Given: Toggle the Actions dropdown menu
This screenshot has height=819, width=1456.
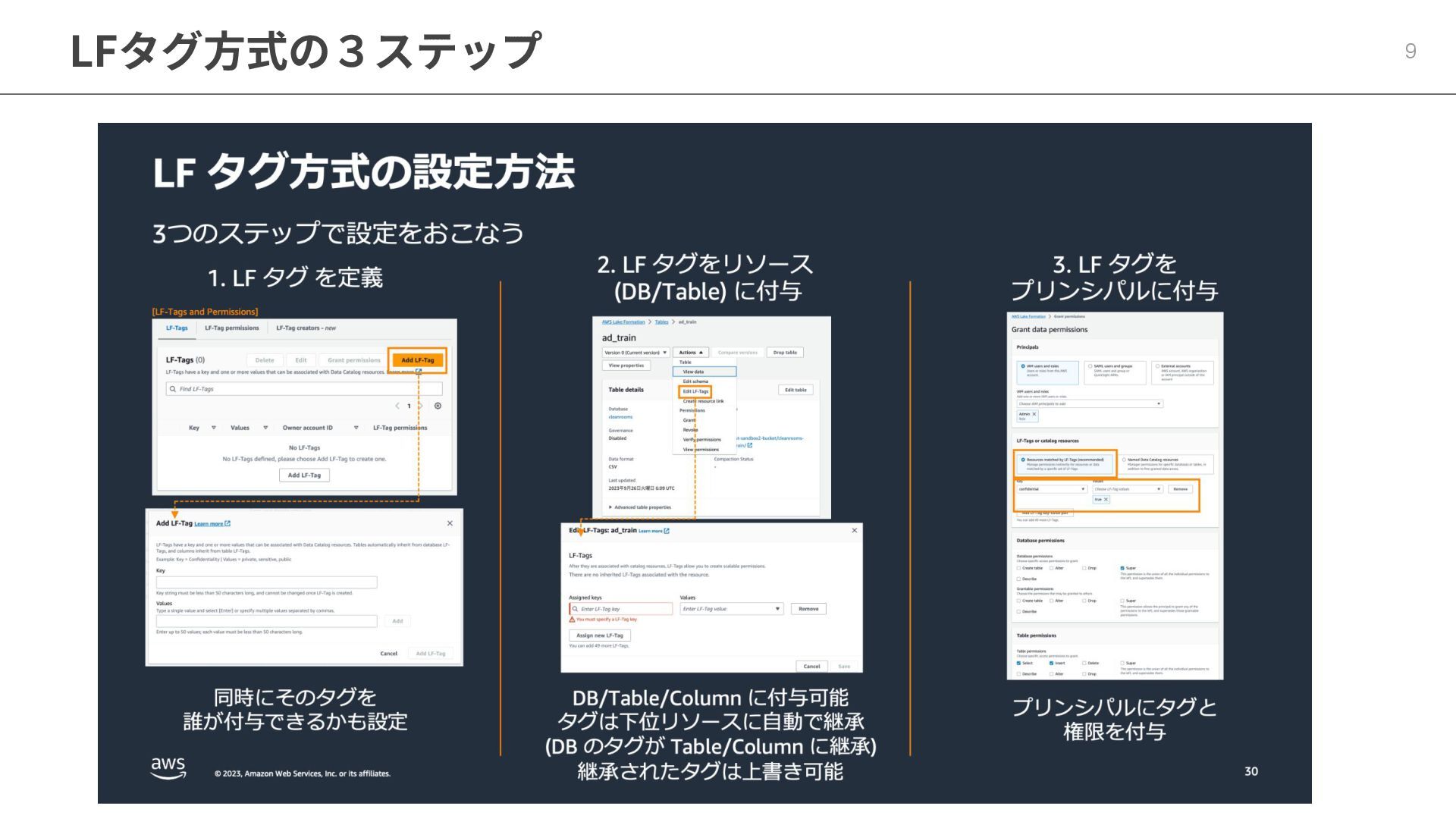Looking at the screenshot, I should pos(692,353).
